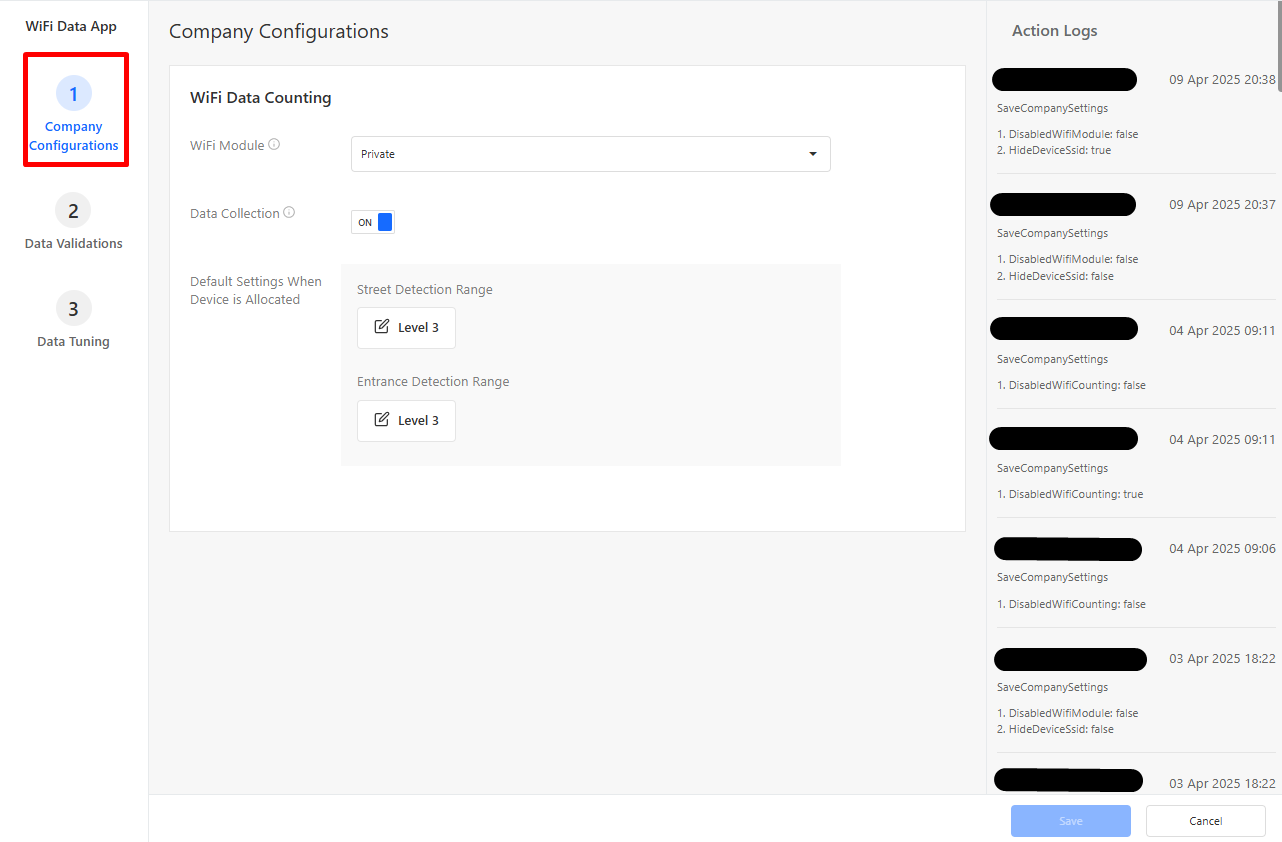This screenshot has height=842, width=1282.
Task: Click the WiFi Data App title
Action: [x=71, y=27]
